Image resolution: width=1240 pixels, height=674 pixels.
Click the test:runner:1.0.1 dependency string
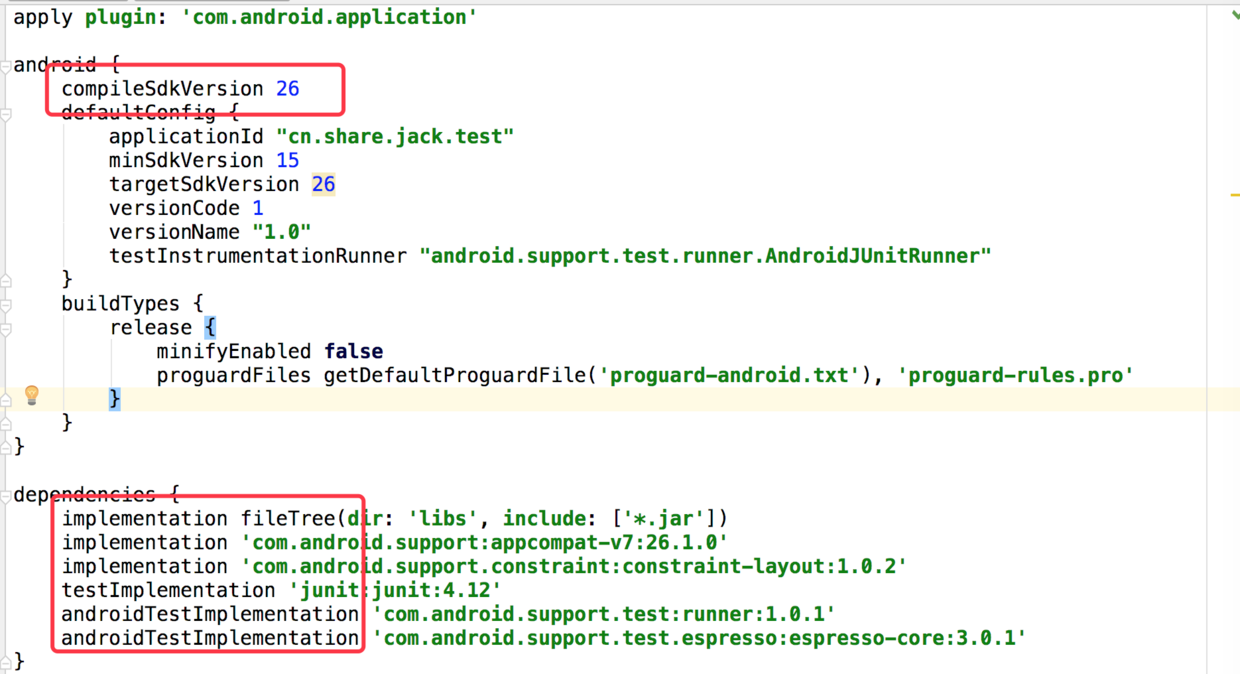[603, 614]
